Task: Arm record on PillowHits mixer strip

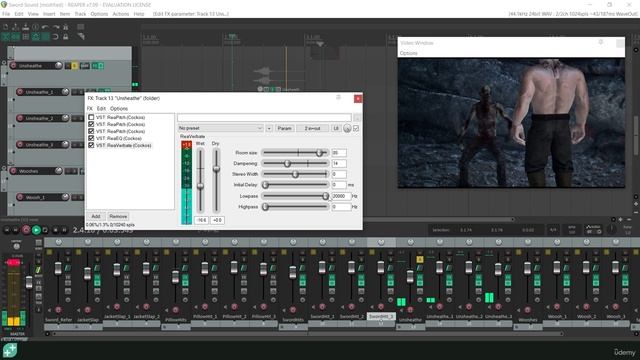Action: (176, 310)
